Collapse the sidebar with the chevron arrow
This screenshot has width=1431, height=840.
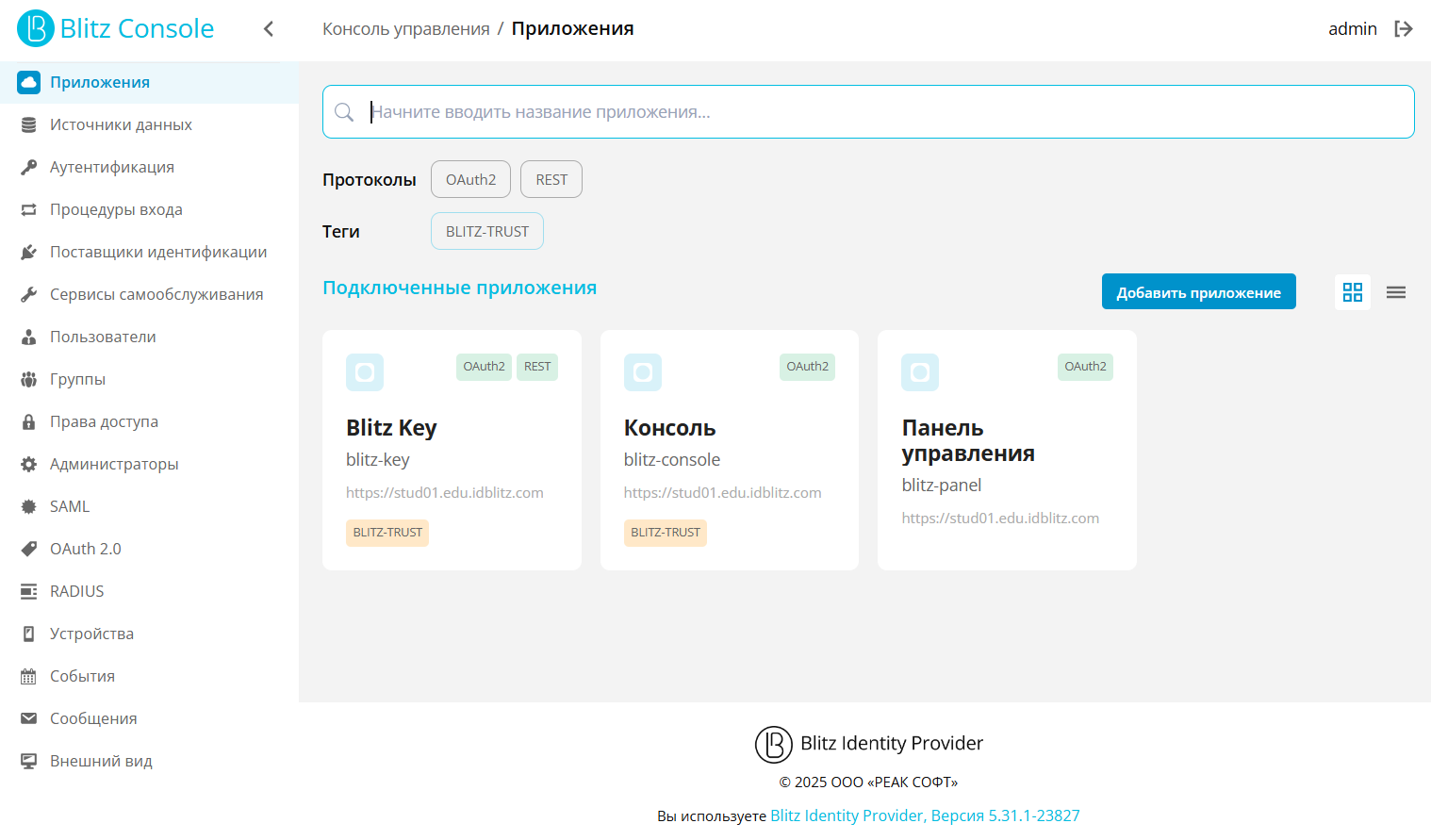pyautogui.click(x=269, y=29)
